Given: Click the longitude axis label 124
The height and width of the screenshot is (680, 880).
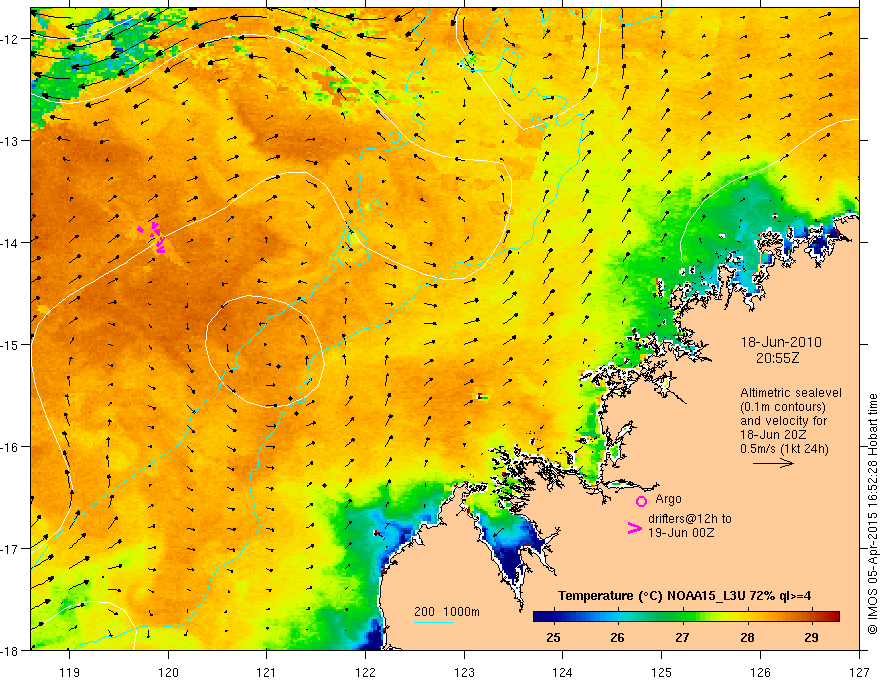Looking at the screenshot, I should (563, 672).
